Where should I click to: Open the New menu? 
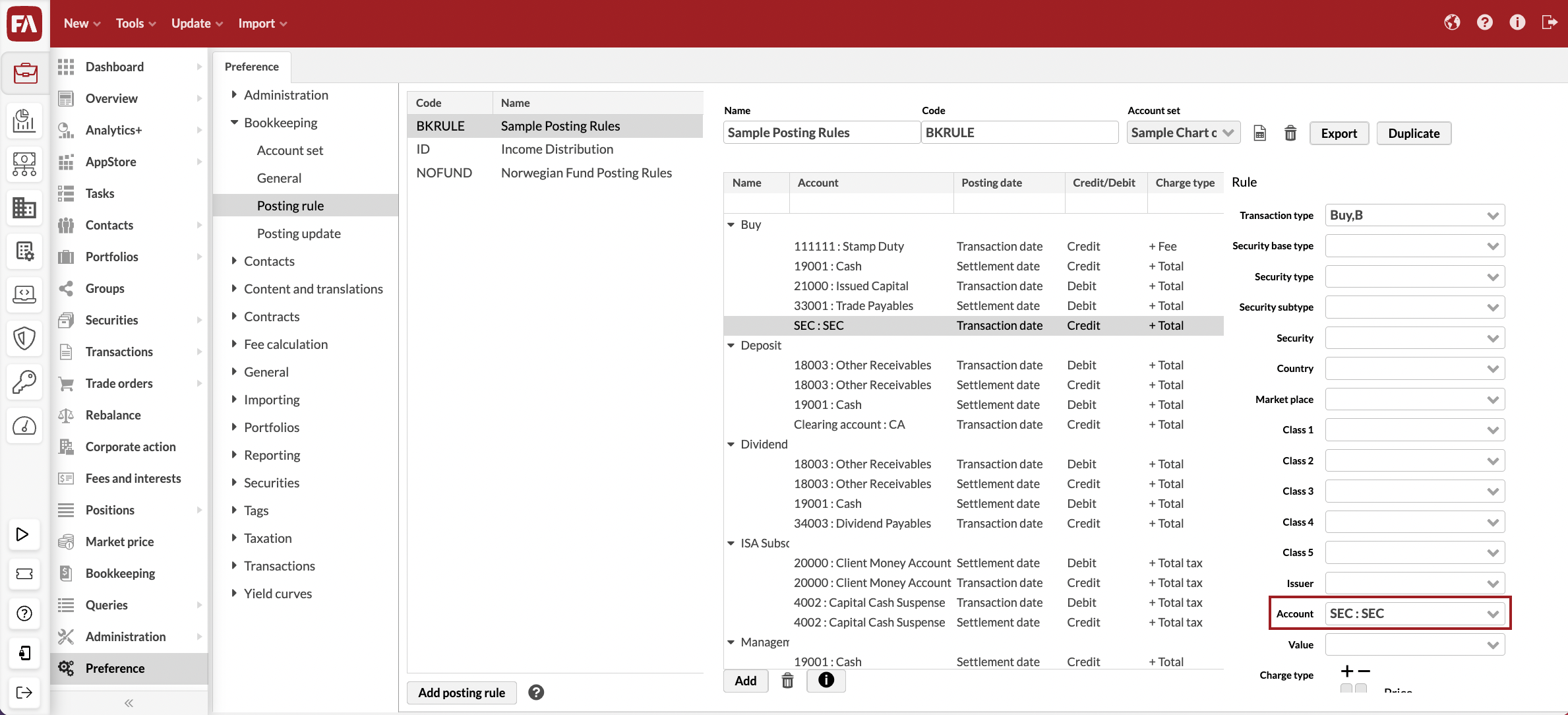click(82, 23)
